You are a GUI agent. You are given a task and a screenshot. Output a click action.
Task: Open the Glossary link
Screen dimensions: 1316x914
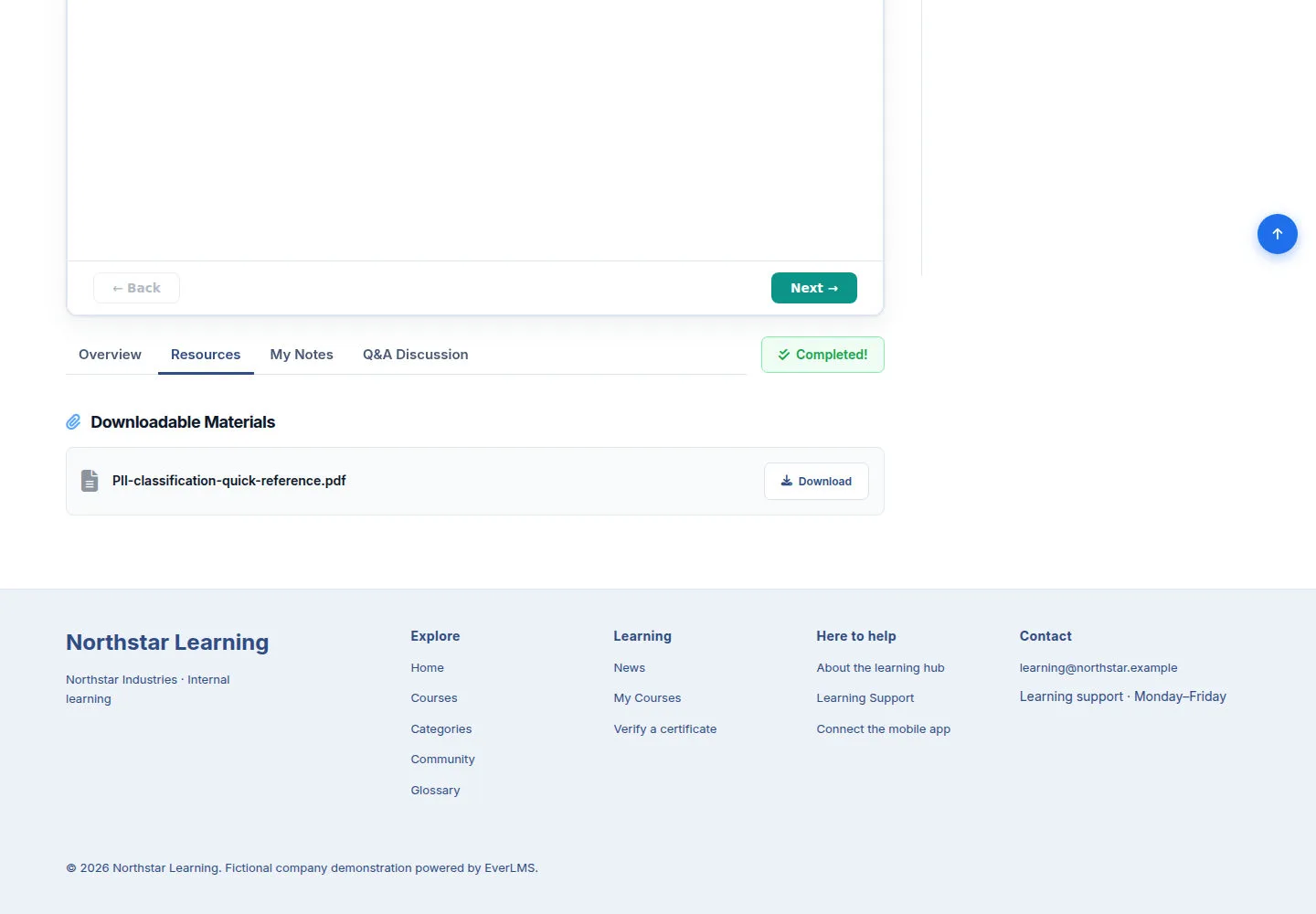(x=436, y=791)
